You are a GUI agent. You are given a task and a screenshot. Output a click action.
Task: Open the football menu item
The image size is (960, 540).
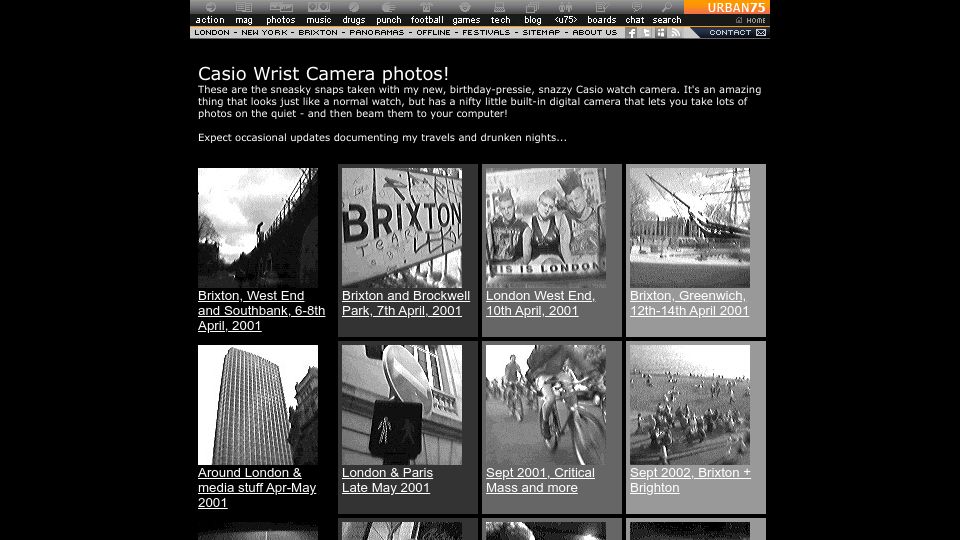coord(427,20)
